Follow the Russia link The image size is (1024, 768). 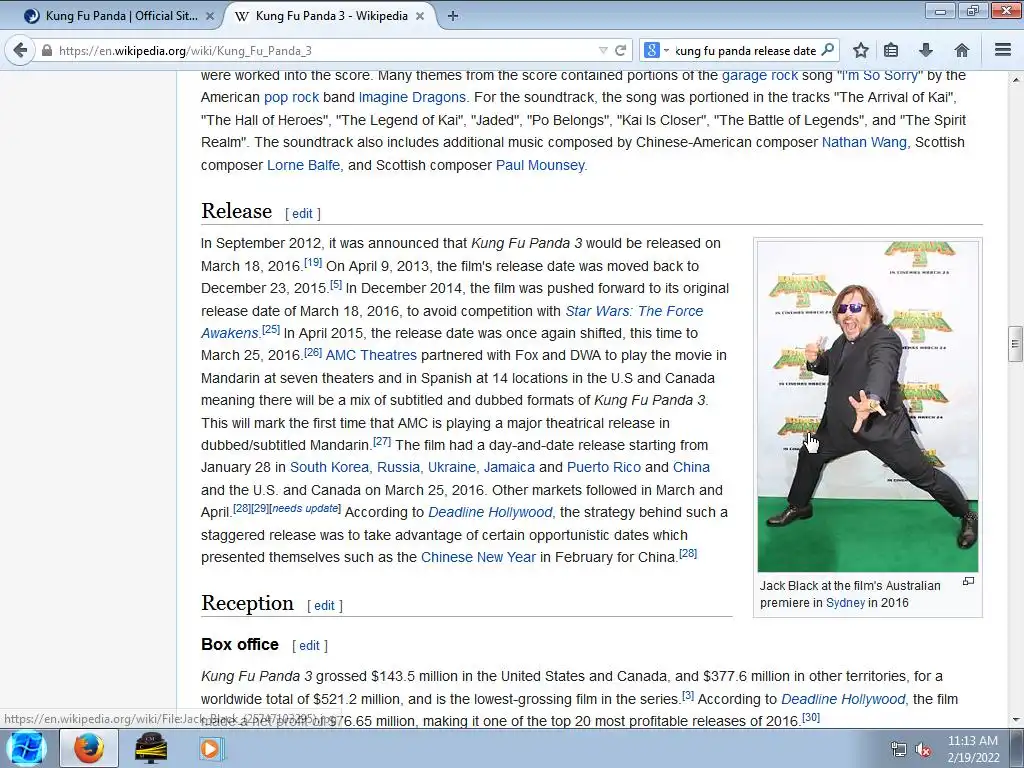tap(398, 468)
